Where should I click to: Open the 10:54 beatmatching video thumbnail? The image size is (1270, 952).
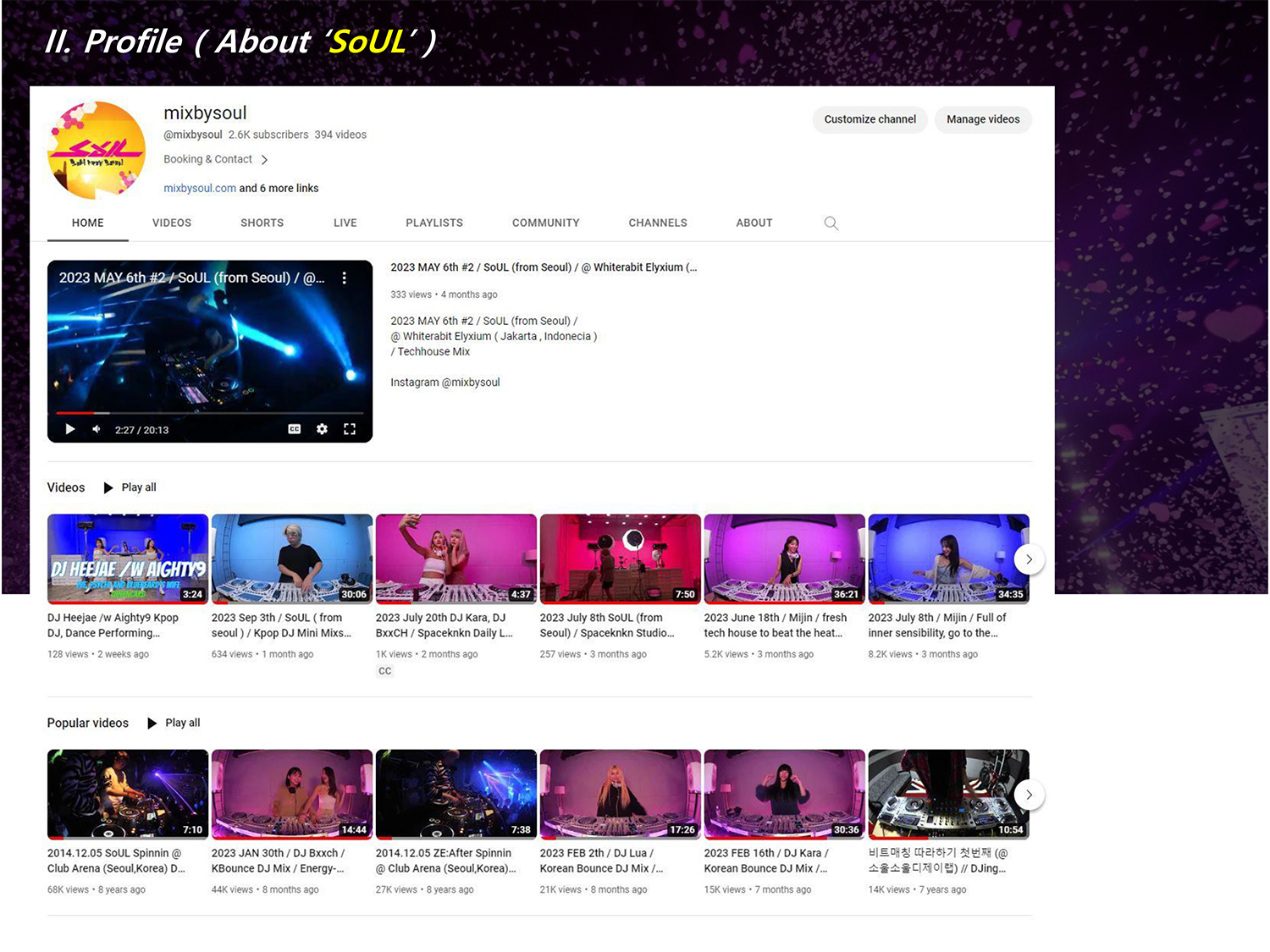949,794
